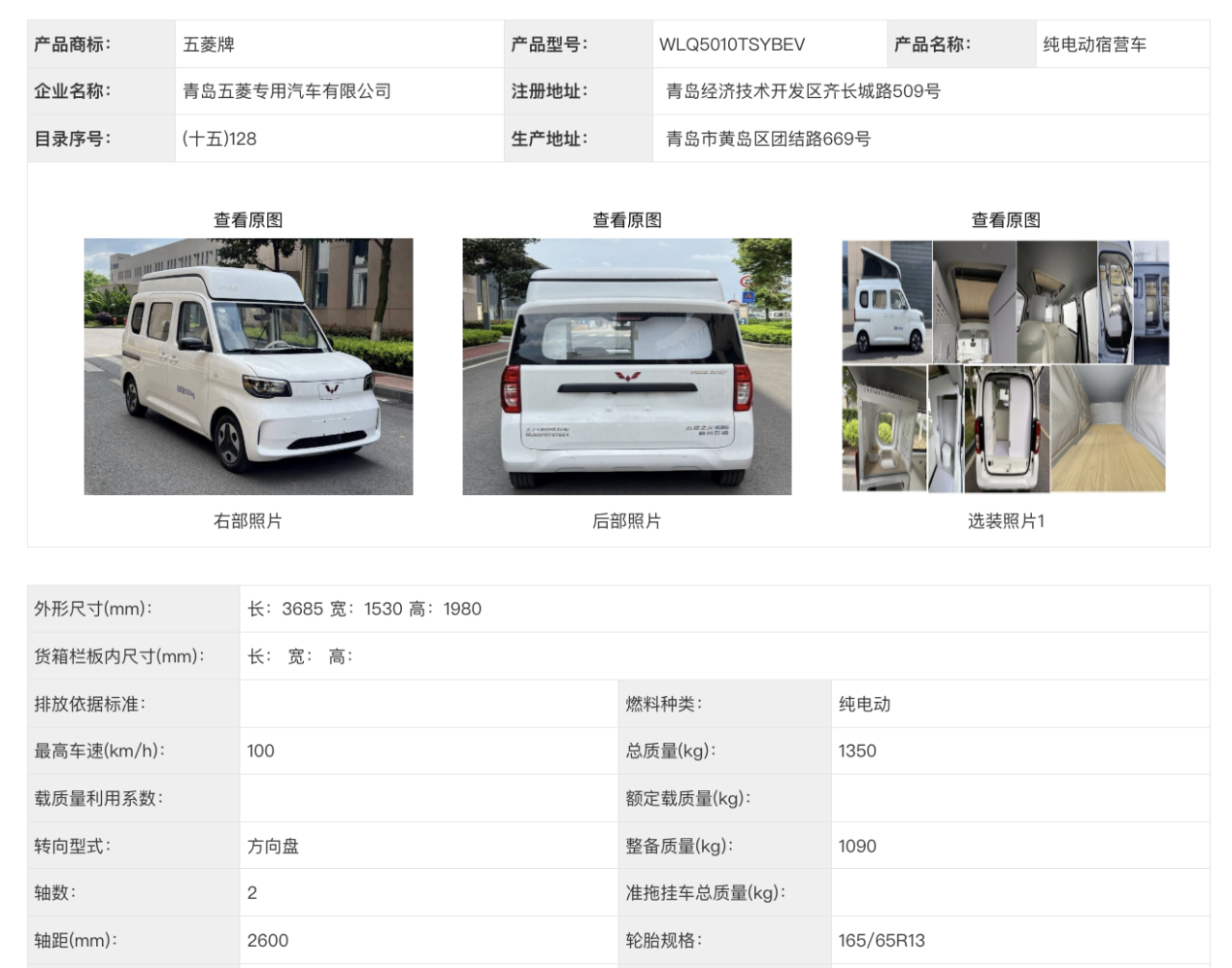The height and width of the screenshot is (968, 1232).
Task: Select steering type value 方向盘
Action: point(273,846)
